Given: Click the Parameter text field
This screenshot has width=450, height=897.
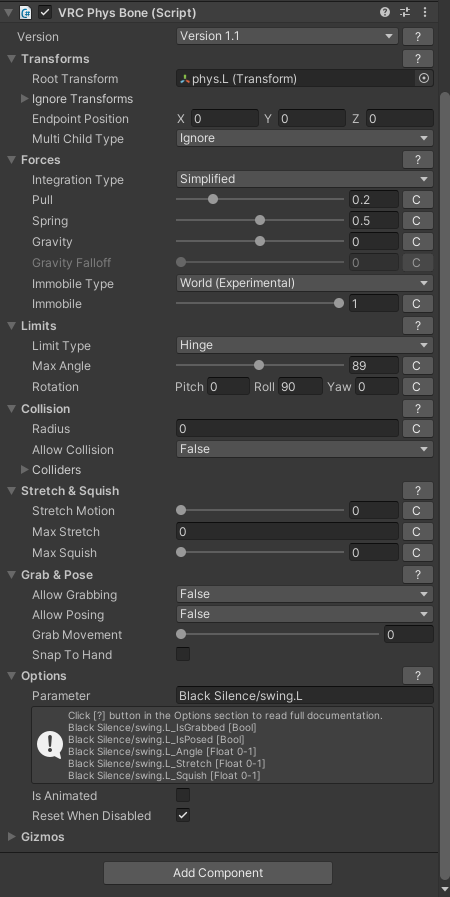Looking at the screenshot, I should 304,696.
